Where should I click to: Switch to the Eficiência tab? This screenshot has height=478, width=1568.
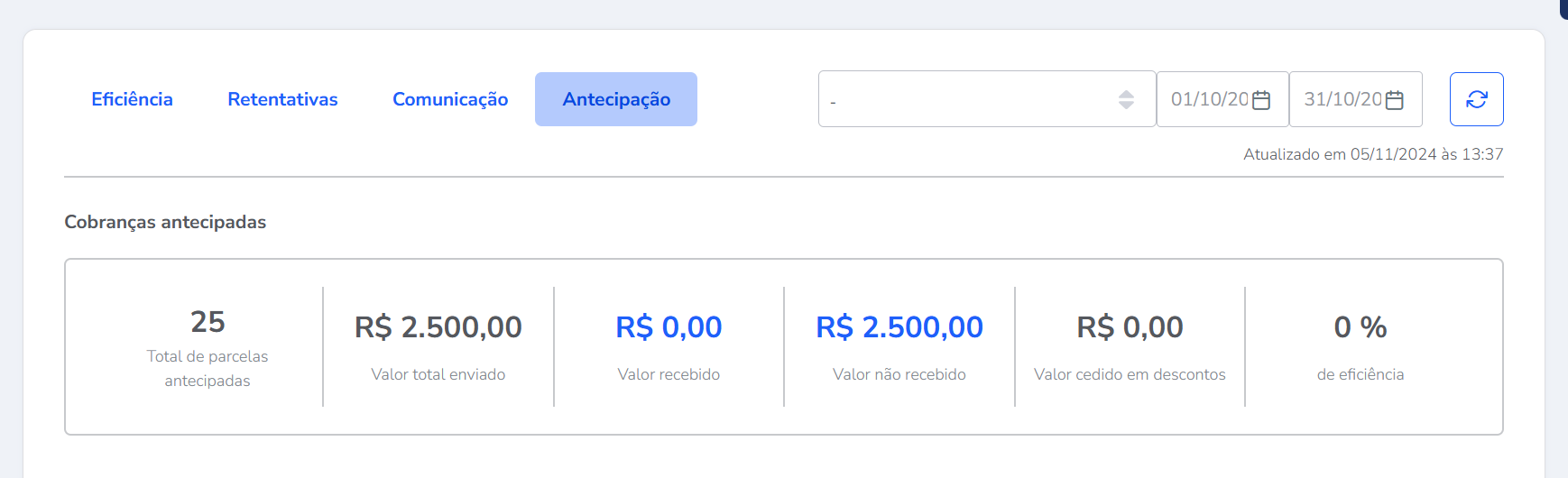(x=132, y=99)
